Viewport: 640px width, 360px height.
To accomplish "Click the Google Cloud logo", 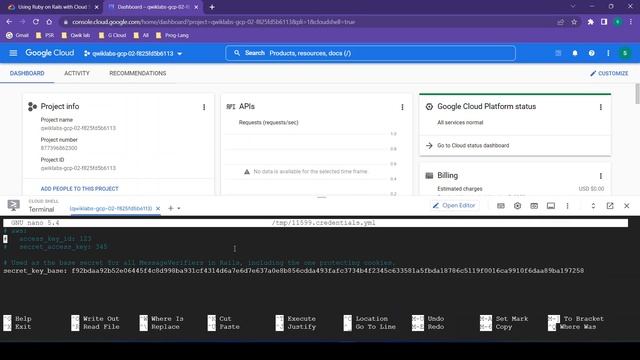I will [x=49, y=53].
